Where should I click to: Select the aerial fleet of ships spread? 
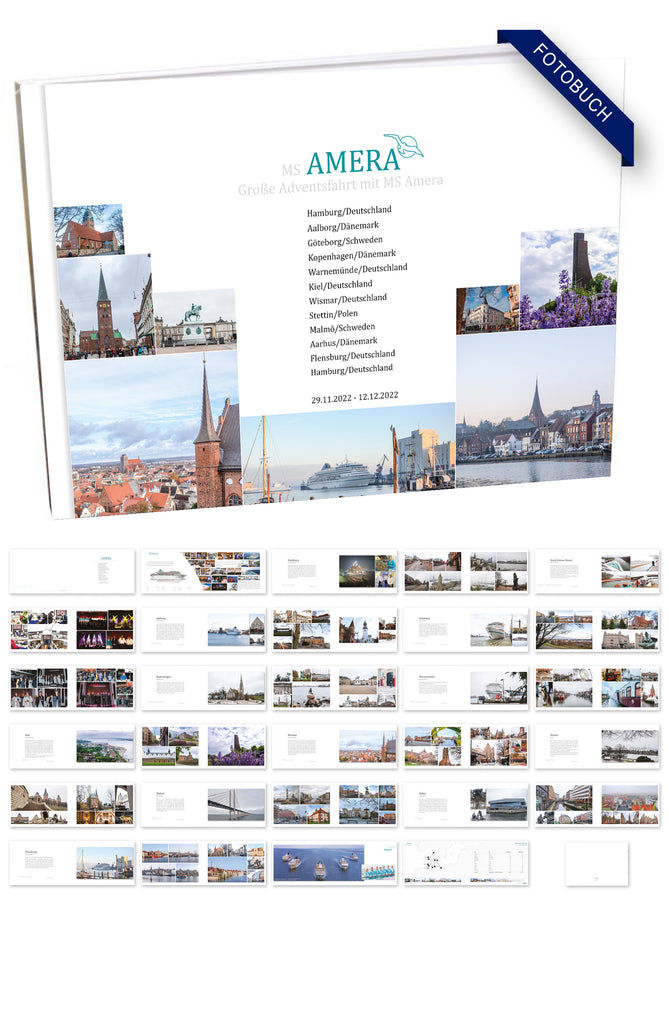334,862
